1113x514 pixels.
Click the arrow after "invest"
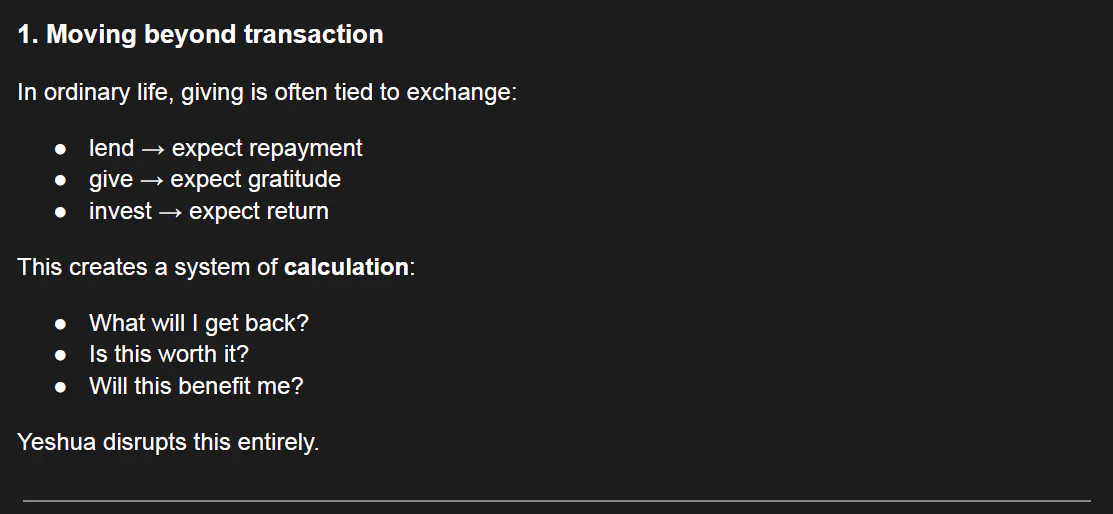[171, 212]
